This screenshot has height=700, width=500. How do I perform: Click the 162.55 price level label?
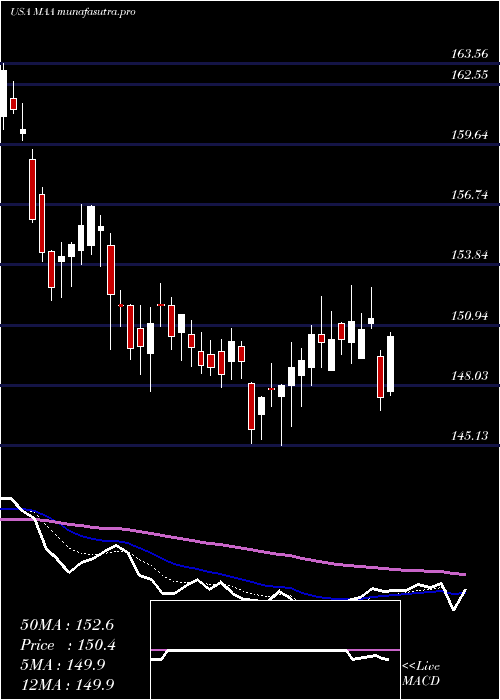tap(470, 75)
